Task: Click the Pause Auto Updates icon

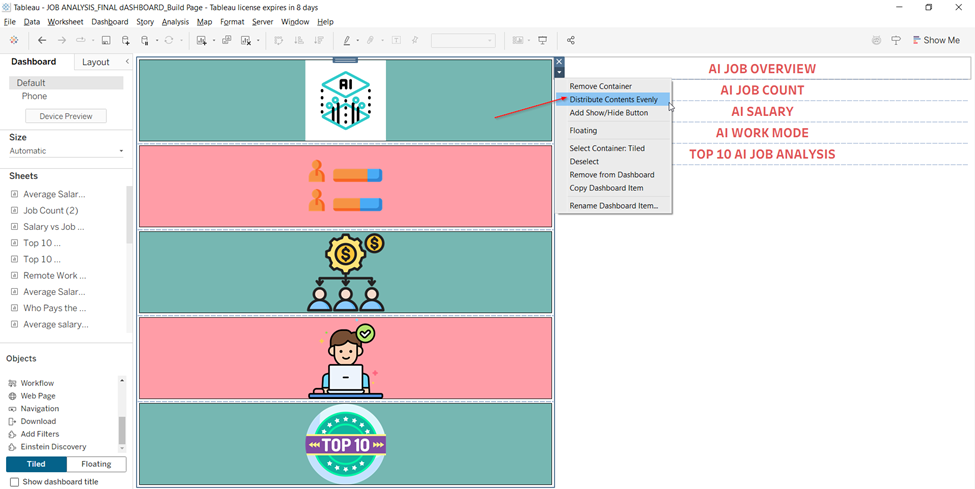Action: [145, 40]
